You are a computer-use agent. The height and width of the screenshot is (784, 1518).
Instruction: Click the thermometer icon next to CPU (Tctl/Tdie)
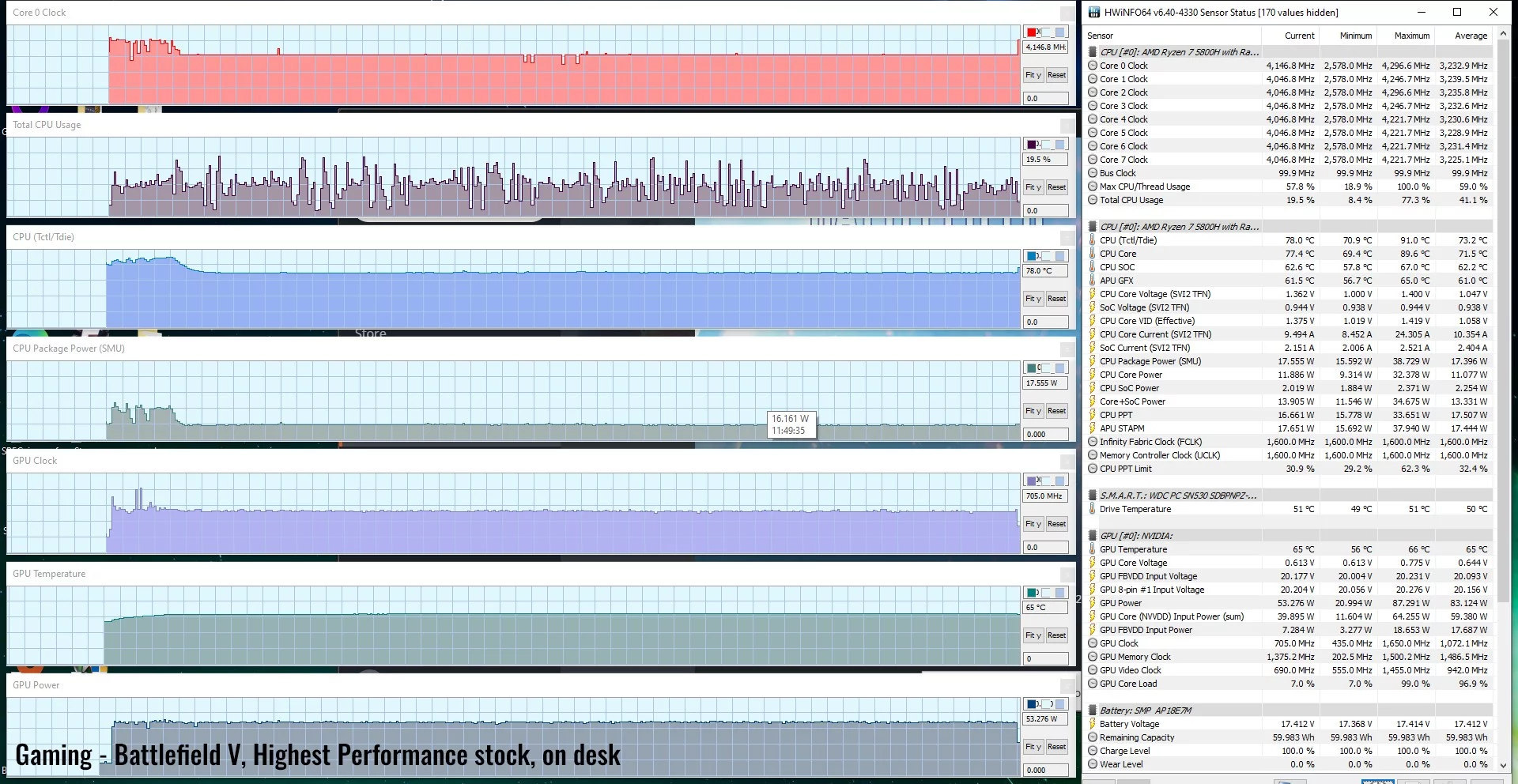1094,239
